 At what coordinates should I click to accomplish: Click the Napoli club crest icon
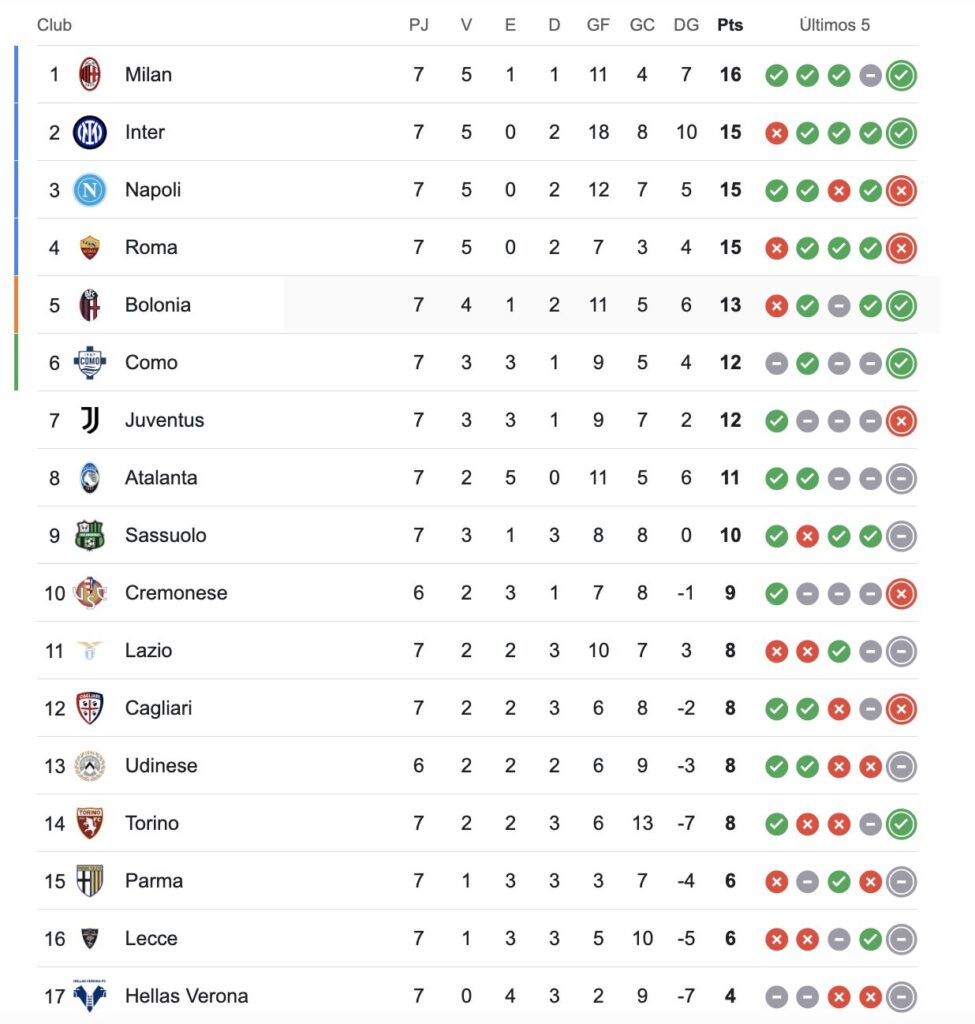point(90,190)
